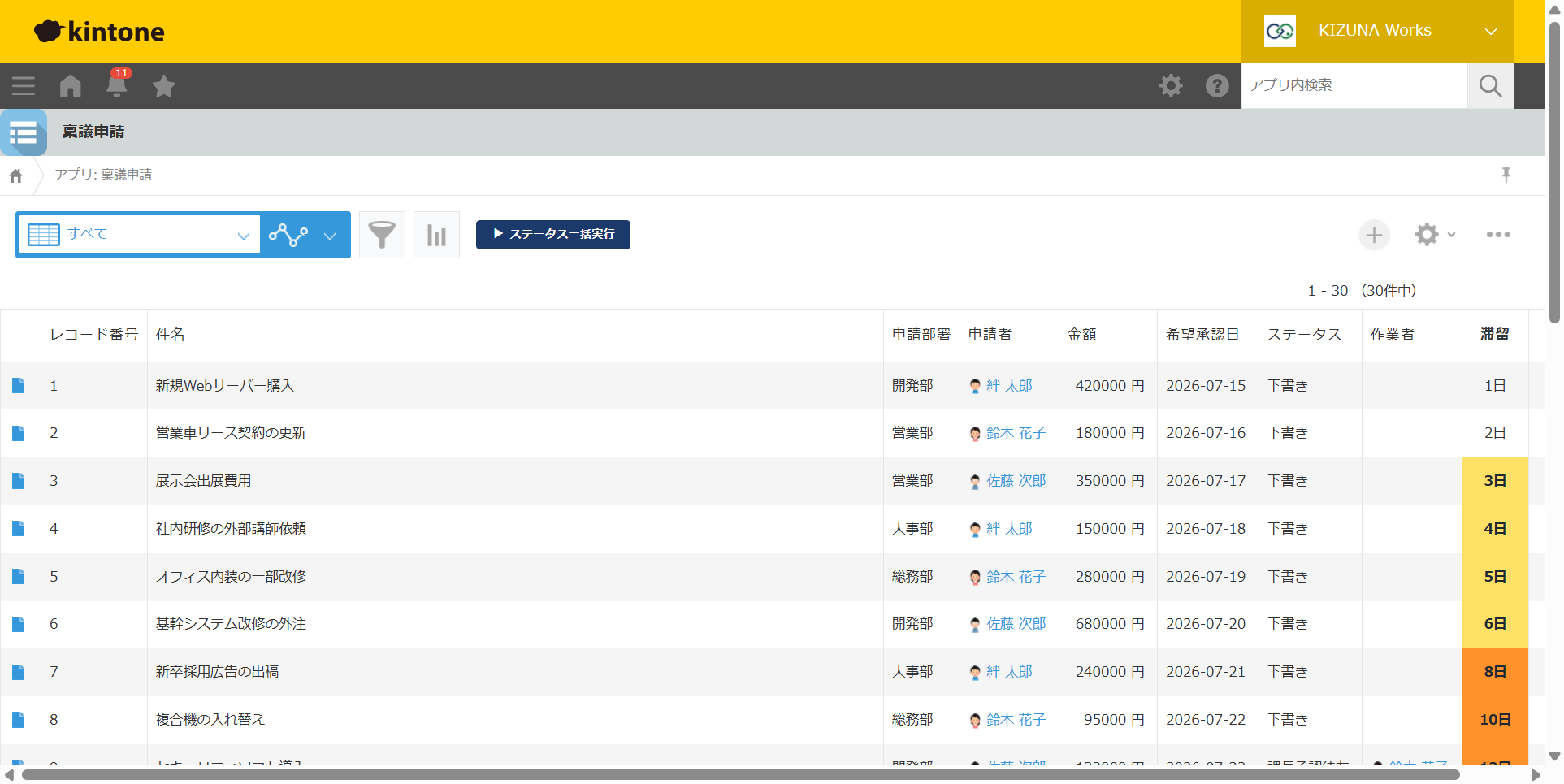Open notifications bell with 11 badge
1564x784 pixels.
(x=118, y=84)
